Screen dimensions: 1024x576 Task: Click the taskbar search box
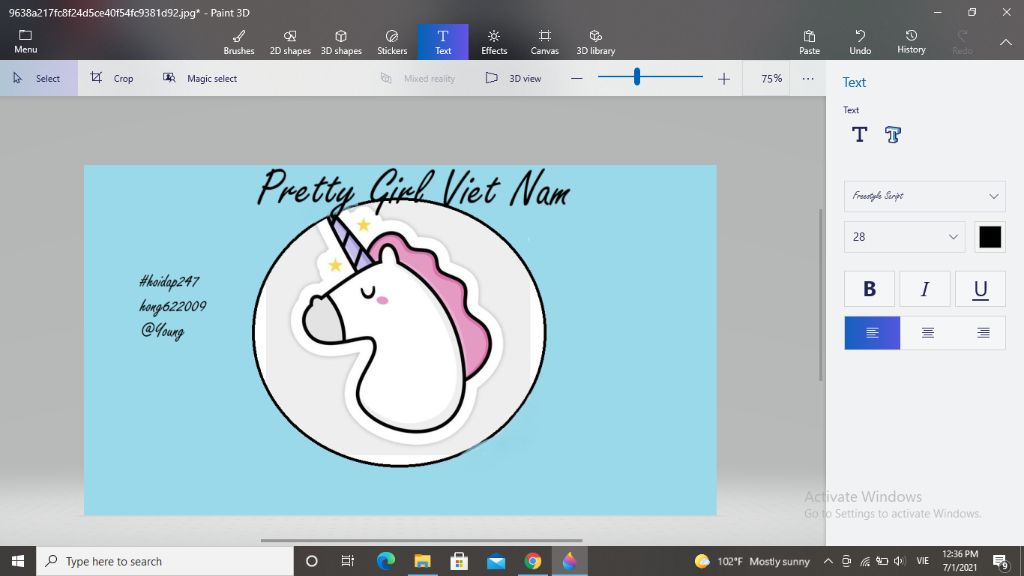(x=165, y=561)
